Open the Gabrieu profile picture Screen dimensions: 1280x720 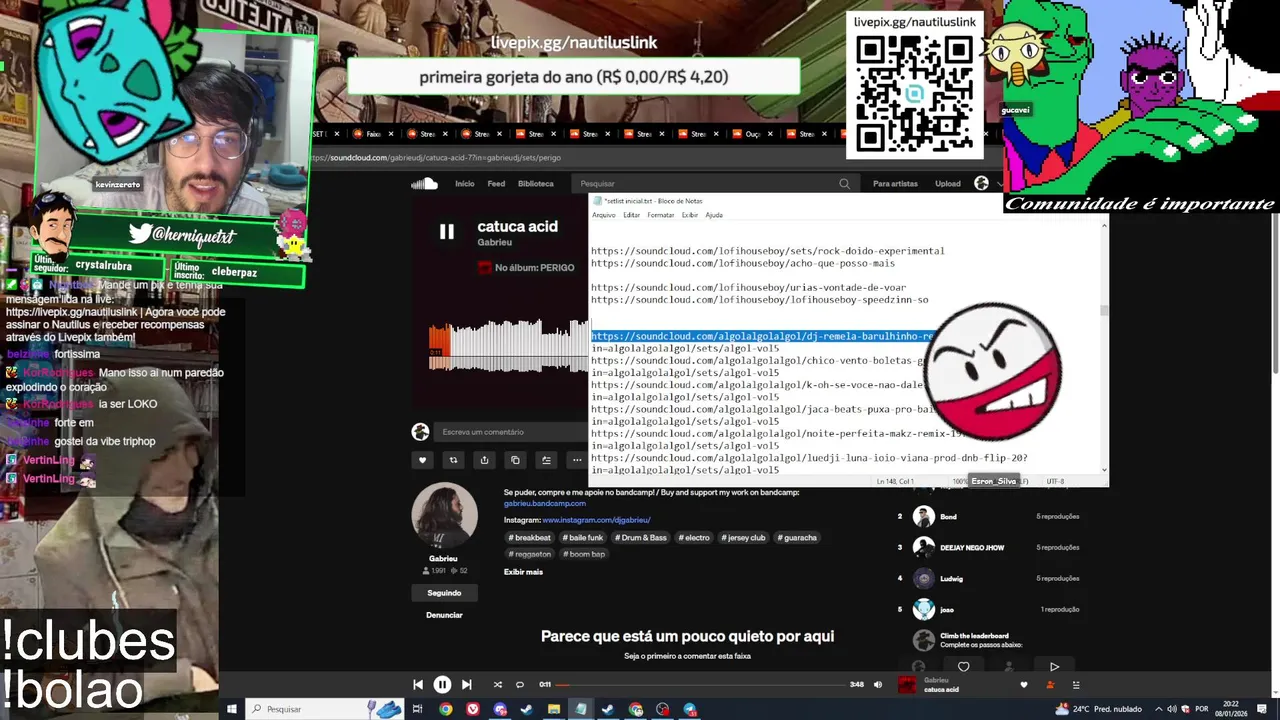point(443,515)
